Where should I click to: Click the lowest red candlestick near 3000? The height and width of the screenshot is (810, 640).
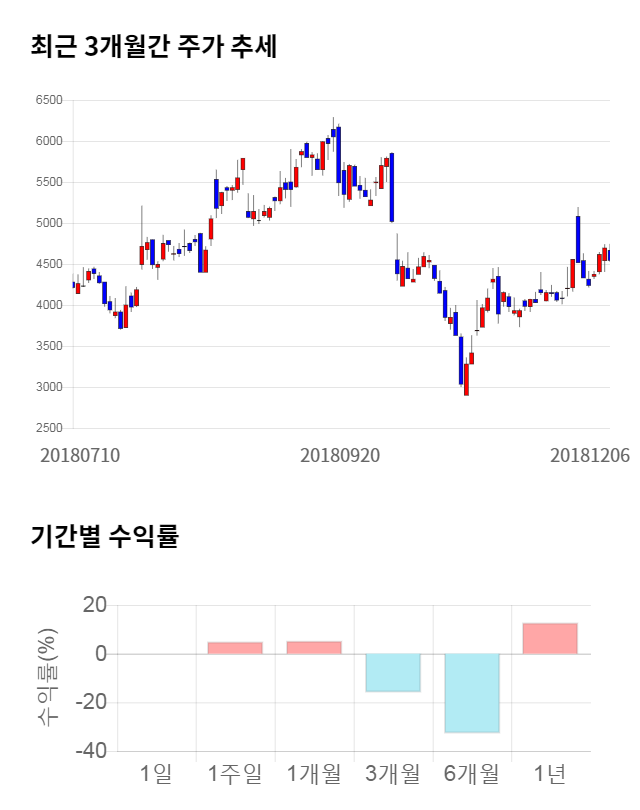coord(466,378)
